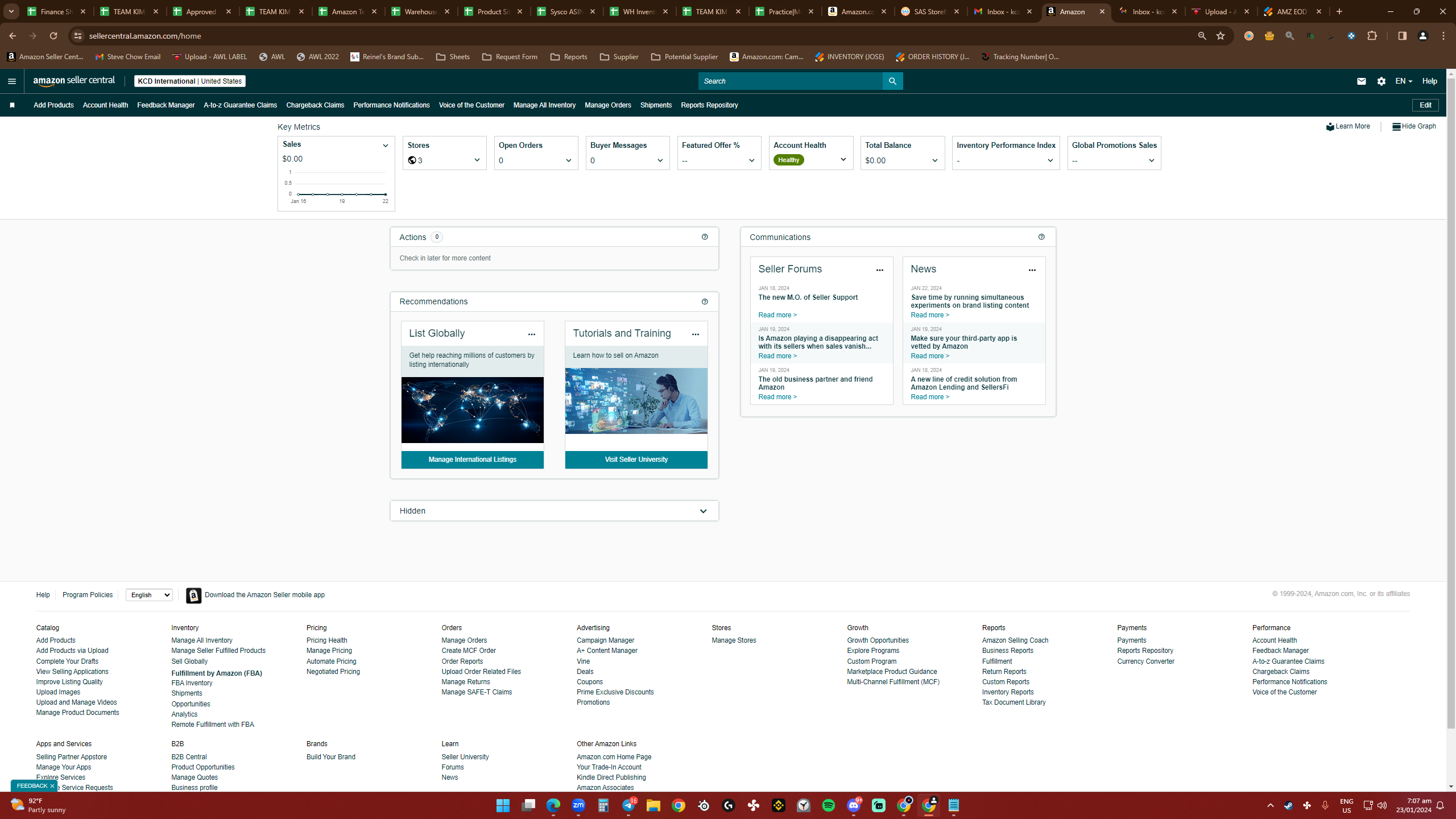The image size is (1456, 819).
Task: Expand Inventory Performance Index dropdown
Action: point(1050,160)
